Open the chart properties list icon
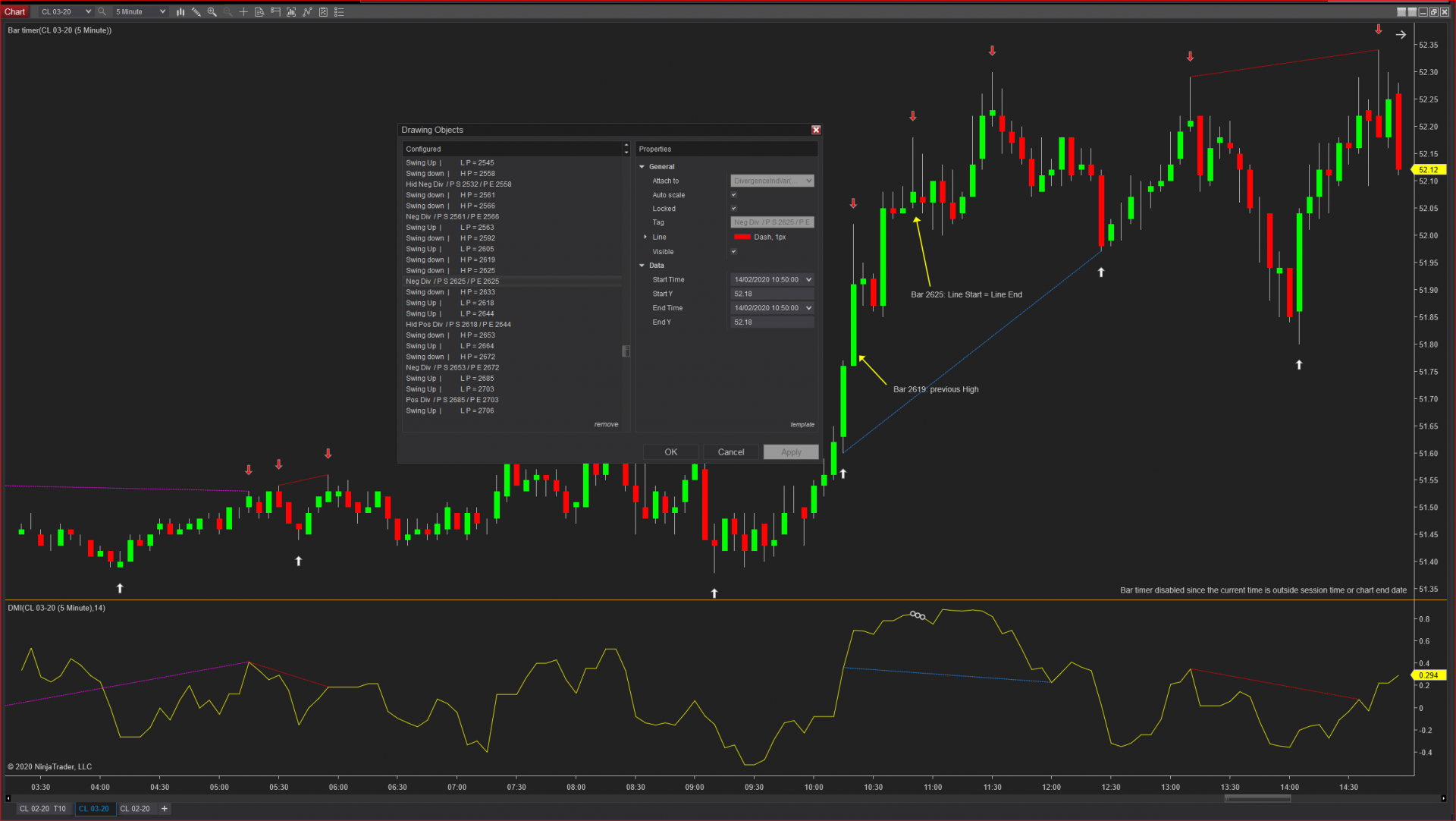This screenshot has width=1456, height=821. tap(339, 12)
